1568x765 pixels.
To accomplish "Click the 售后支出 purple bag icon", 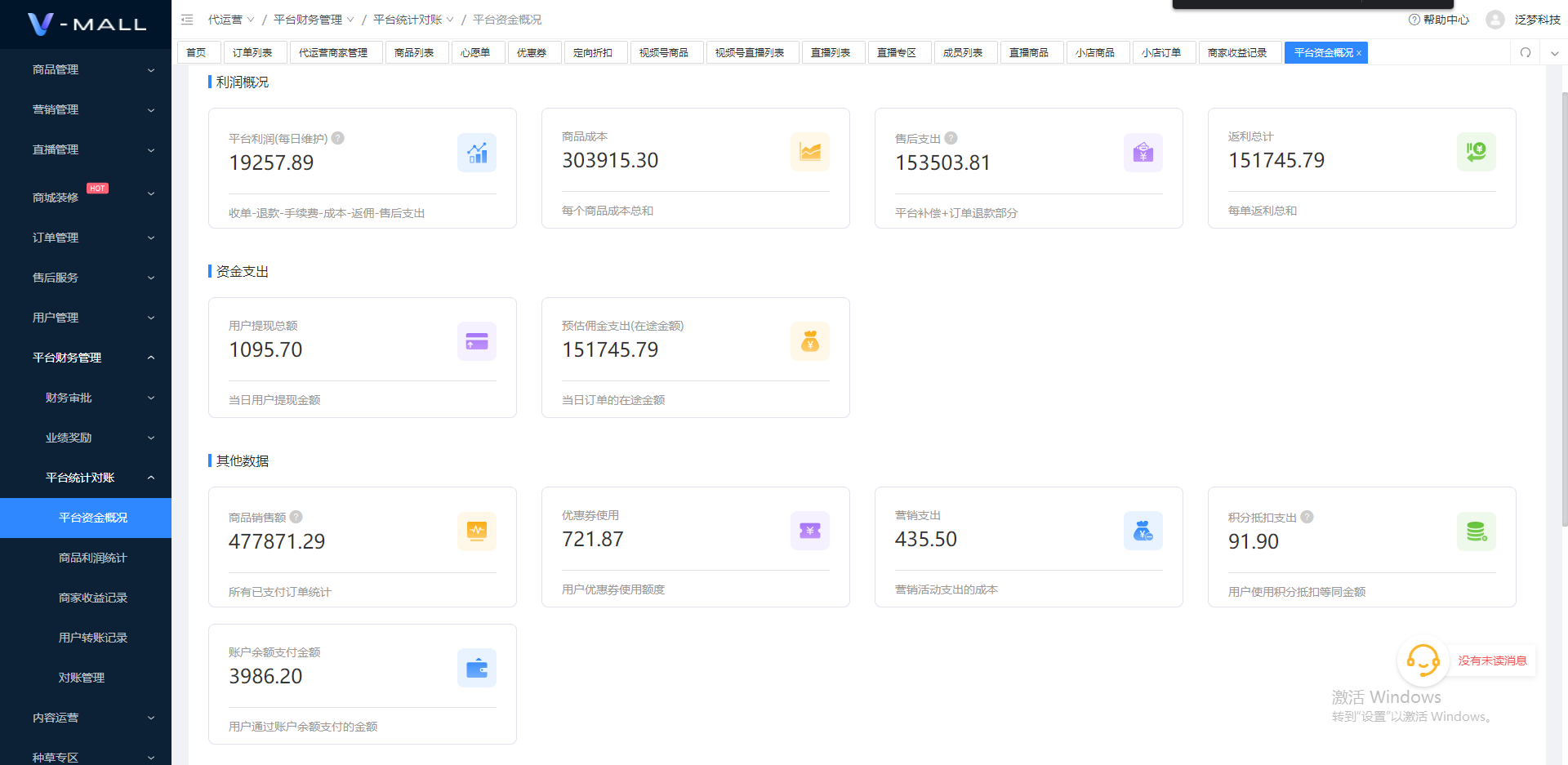I will coord(1143,153).
